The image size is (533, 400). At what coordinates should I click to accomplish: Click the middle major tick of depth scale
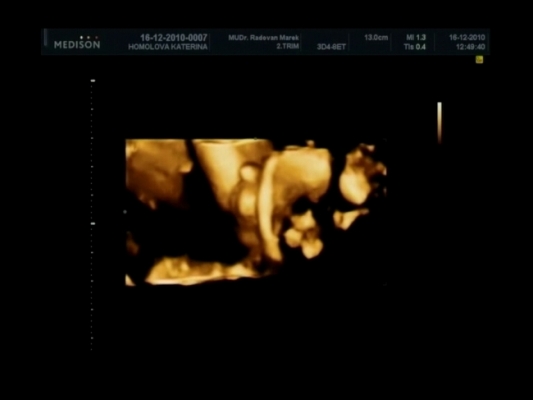pyautogui.click(x=93, y=224)
